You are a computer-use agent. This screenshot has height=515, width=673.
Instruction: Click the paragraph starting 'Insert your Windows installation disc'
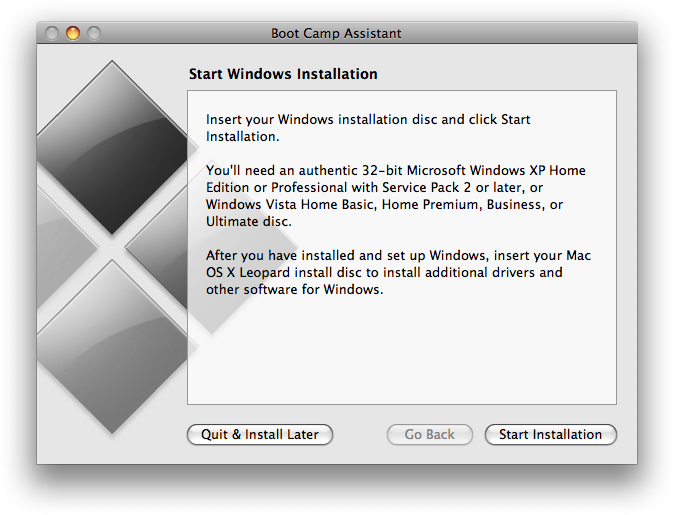point(368,128)
